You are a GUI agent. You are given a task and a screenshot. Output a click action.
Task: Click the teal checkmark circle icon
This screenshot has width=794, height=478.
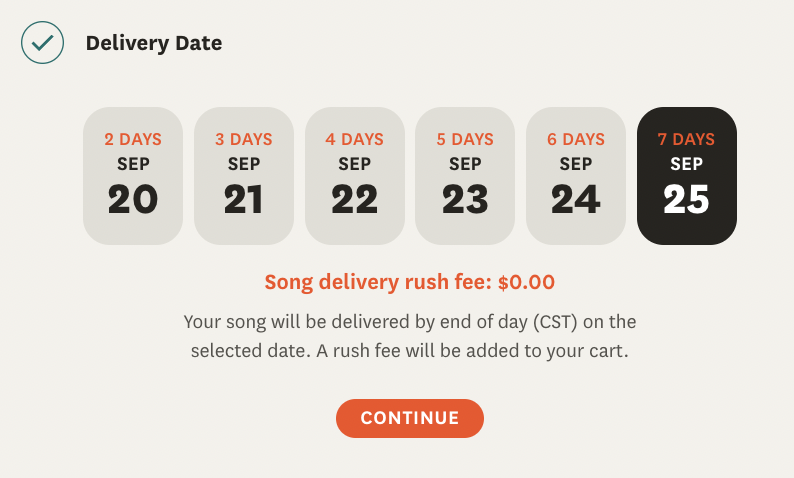click(43, 43)
